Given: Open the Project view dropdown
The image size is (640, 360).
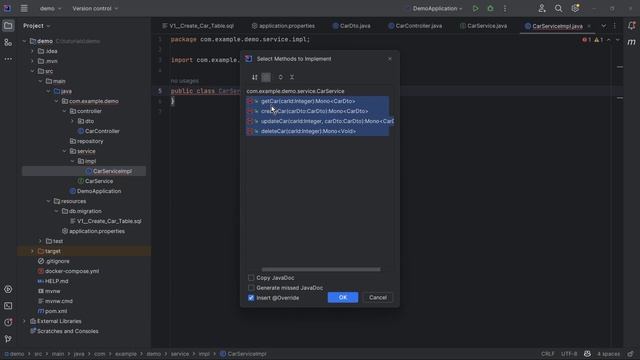Looking at the screenshot, I should [x=36, y=26].
